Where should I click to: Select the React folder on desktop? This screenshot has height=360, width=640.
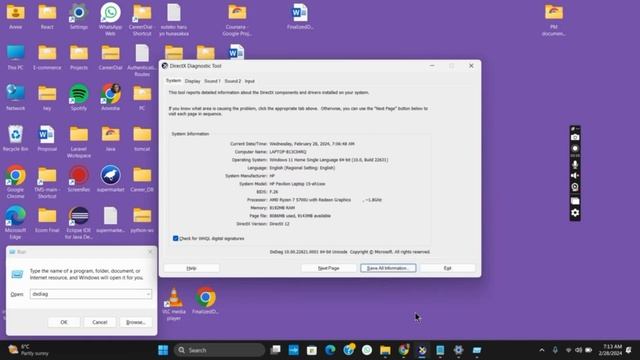click(x=47, y=16)
